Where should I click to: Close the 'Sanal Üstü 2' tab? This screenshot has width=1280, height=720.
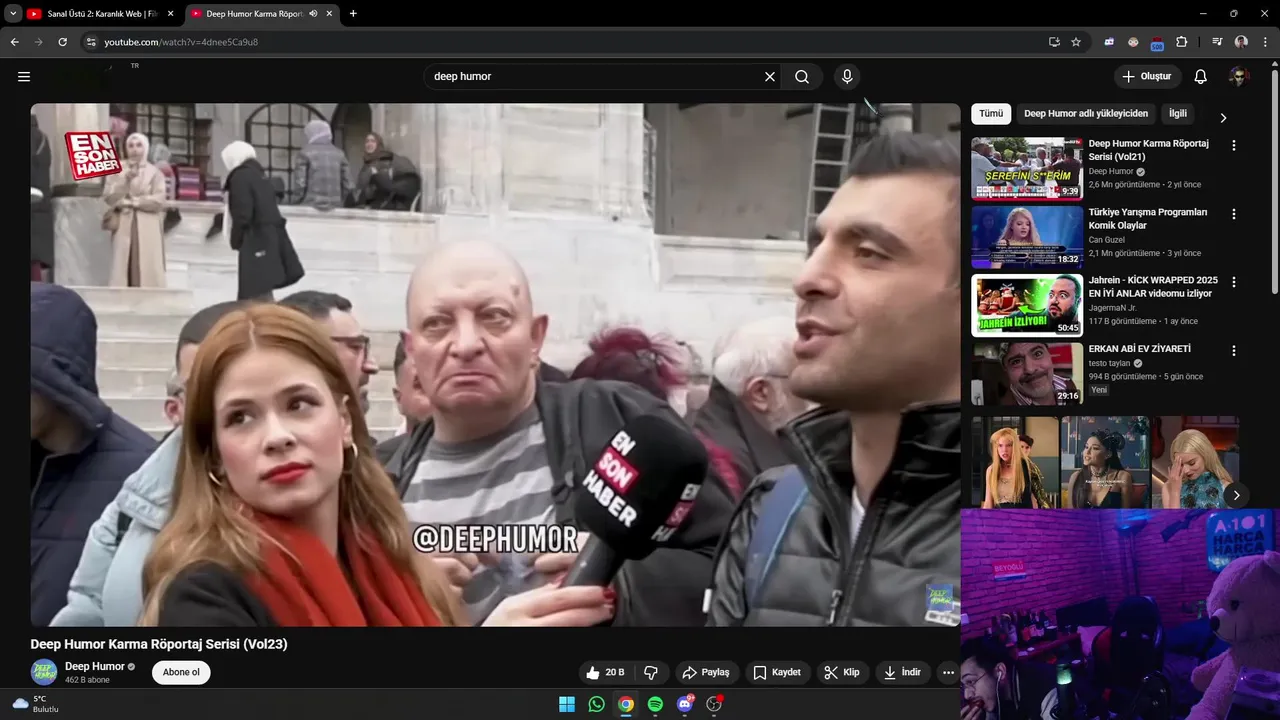pyautogui.click(x=170, y=14)
